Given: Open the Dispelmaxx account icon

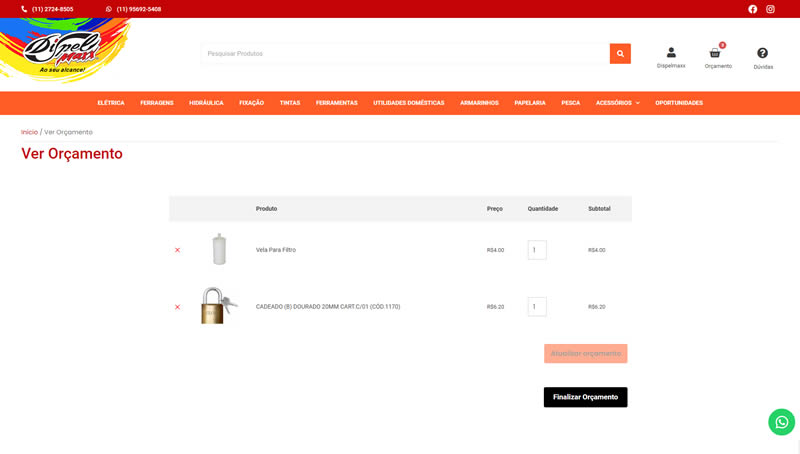Looking at the screenshot, I should [671, 53].
